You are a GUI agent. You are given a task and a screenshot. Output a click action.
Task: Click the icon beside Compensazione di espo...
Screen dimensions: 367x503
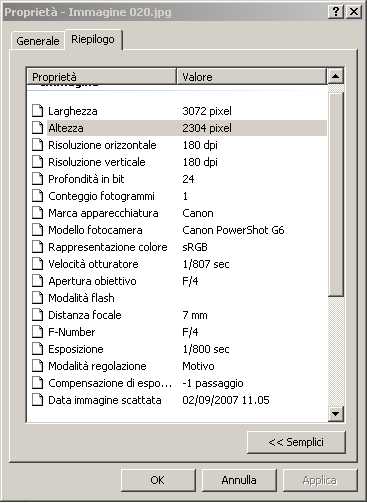(x=38, y=383)
